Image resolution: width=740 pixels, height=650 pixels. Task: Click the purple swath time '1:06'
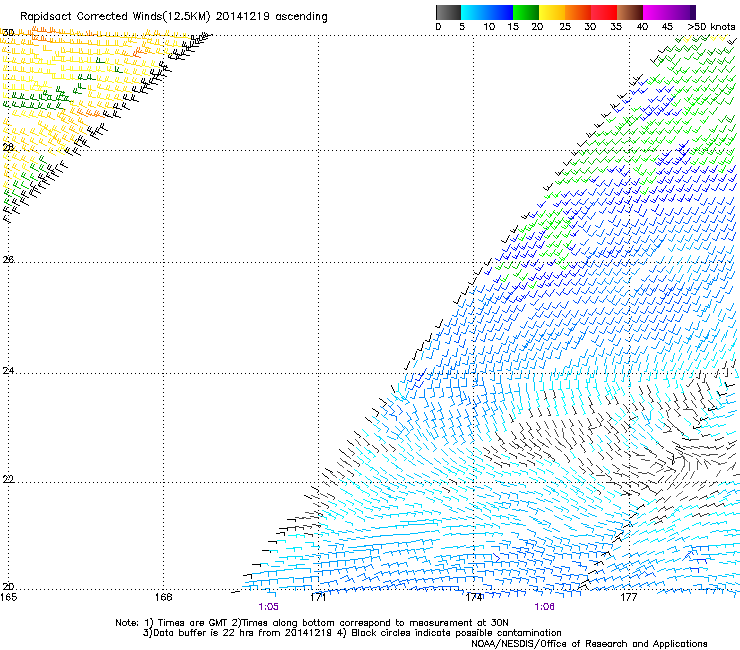click(x=544, y=607)
